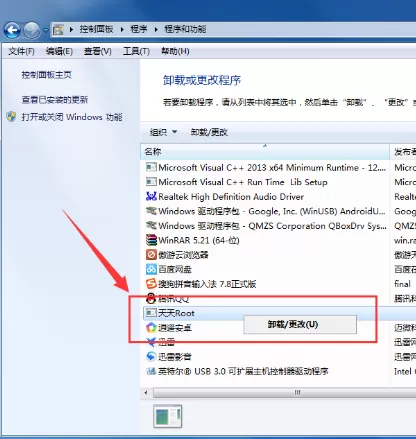Viewport: 416px width, 439px height.
Task: Click the horizontal scrollbar thumb
Action: click(x=284, y=393)
